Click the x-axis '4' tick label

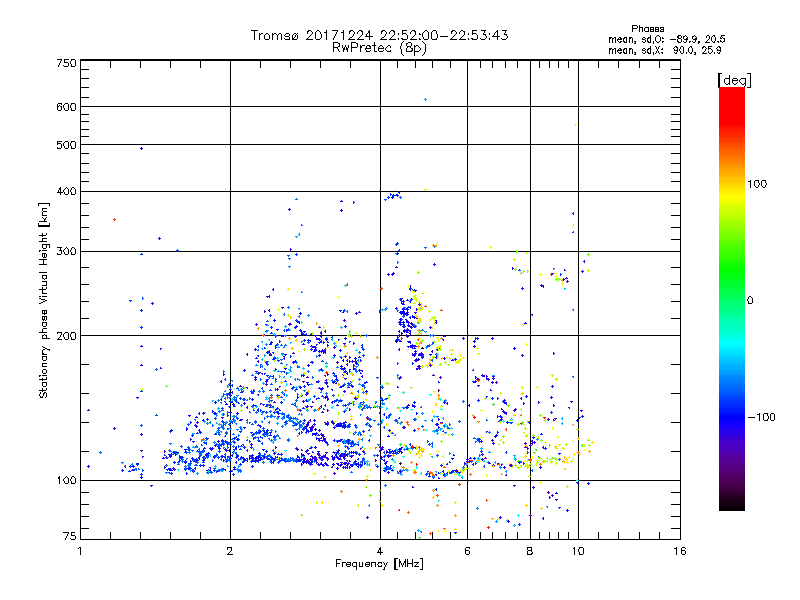(x=380, y=551)
